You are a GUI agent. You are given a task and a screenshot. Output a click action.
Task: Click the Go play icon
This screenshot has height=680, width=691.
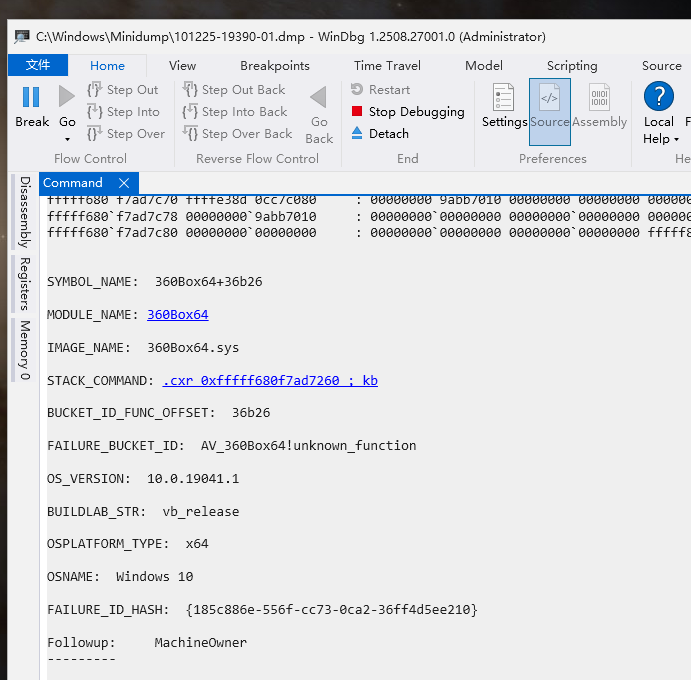(x=67, y=96)
